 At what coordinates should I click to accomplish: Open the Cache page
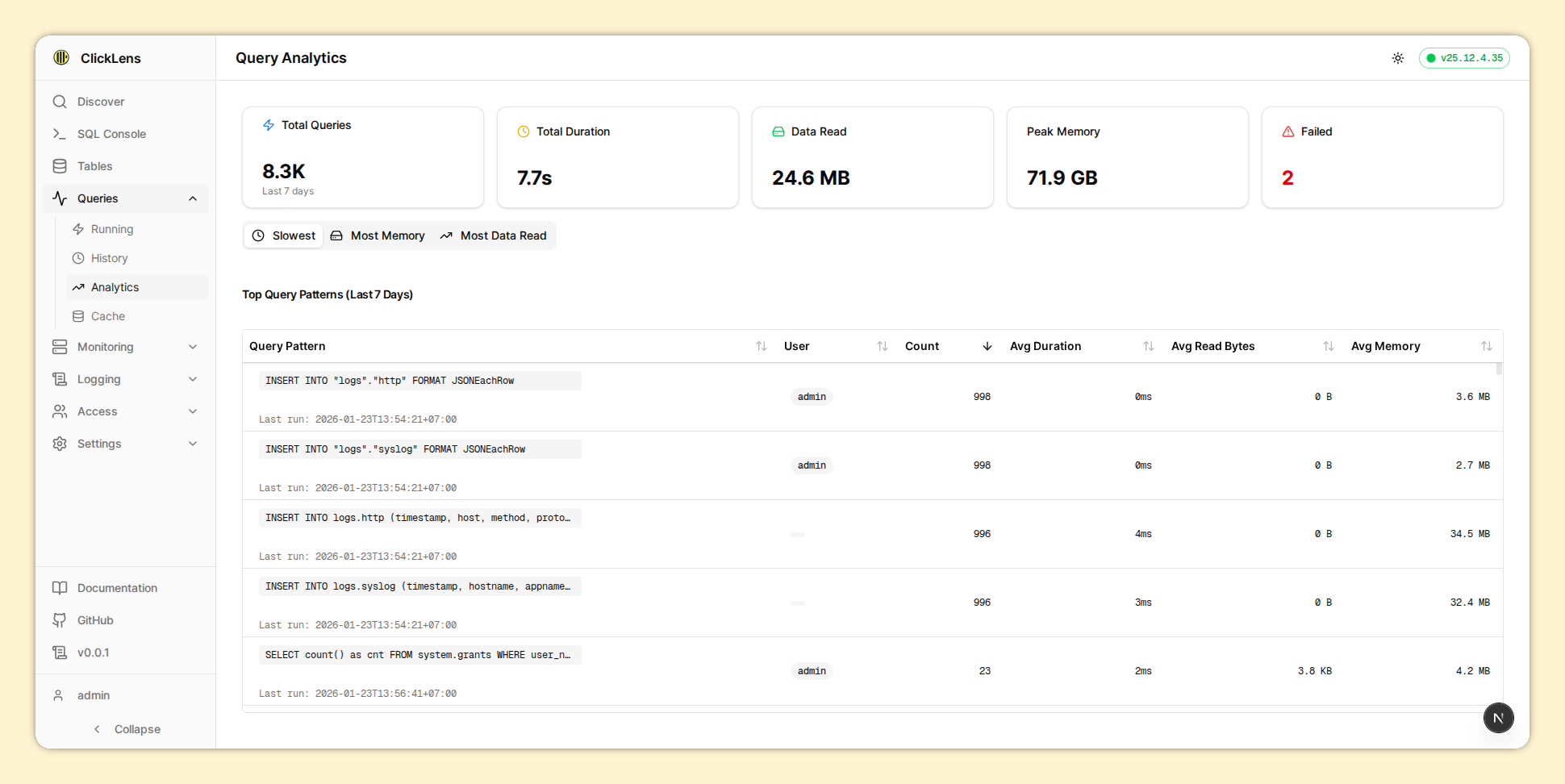[x=107, y=316]
